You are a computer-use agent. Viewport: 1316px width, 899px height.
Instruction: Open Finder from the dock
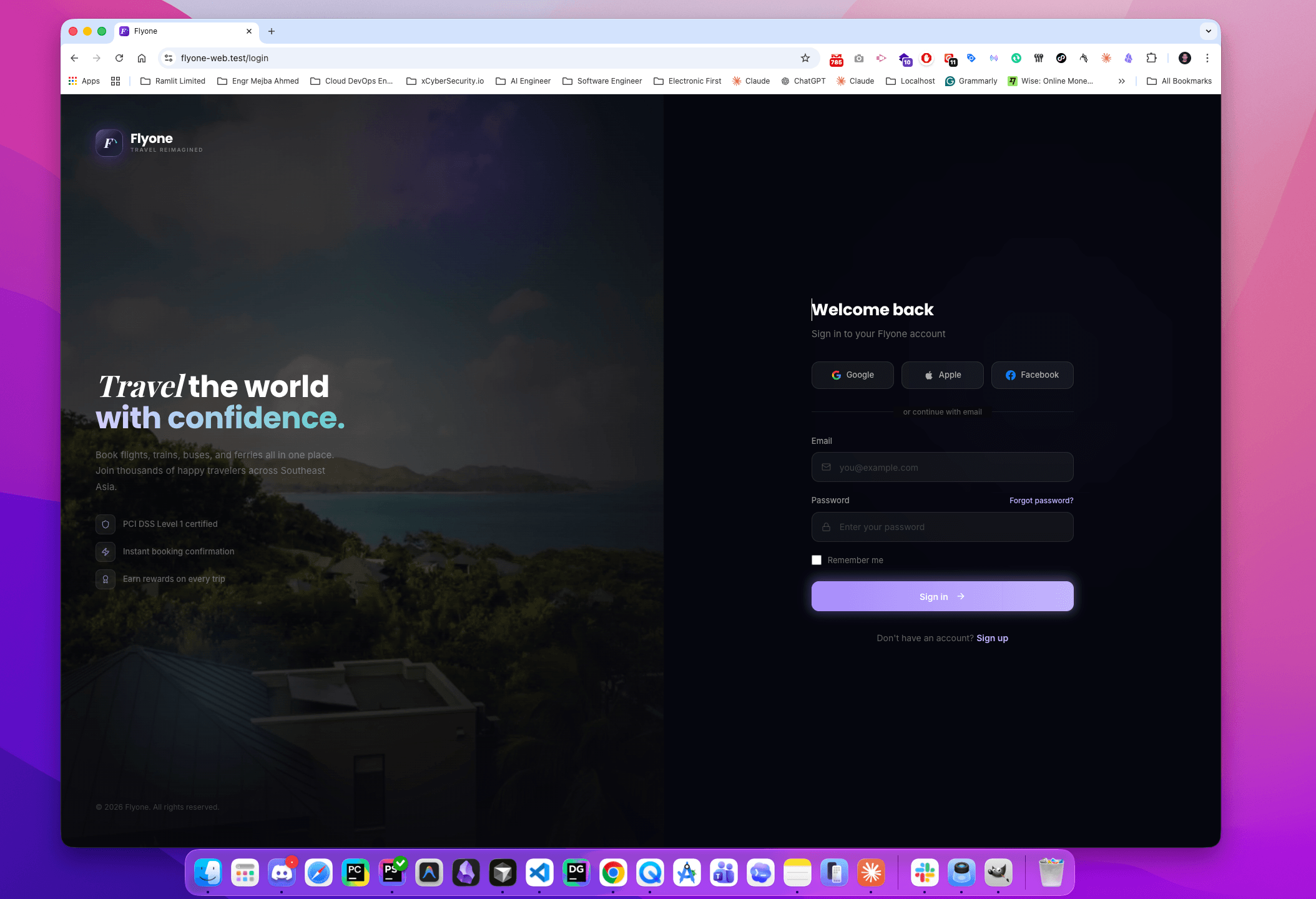[208, 872]
